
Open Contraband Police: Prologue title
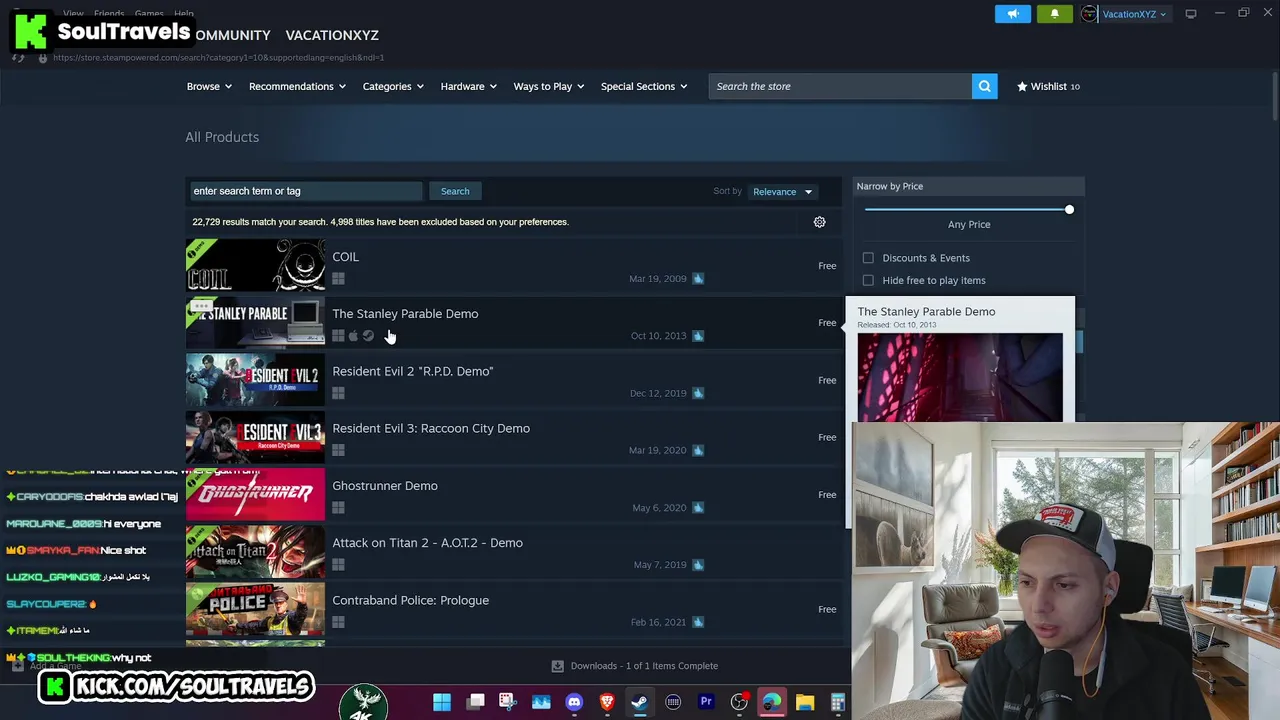pos(410,600)
